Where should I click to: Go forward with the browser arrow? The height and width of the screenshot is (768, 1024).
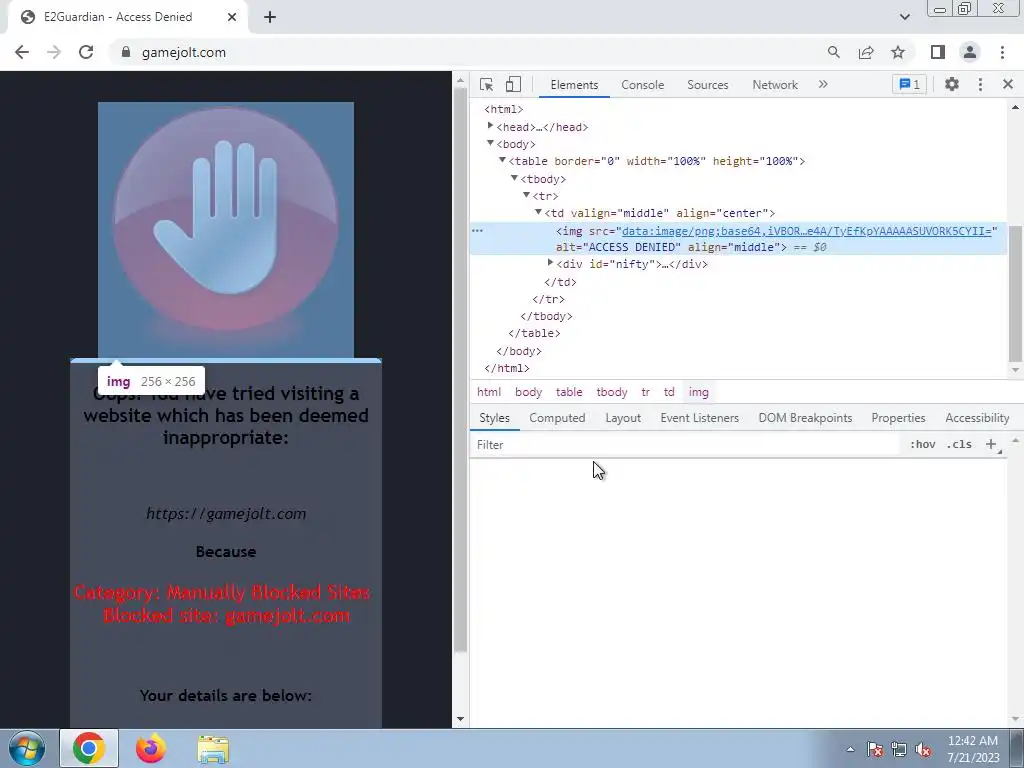(x=54, y=52)
